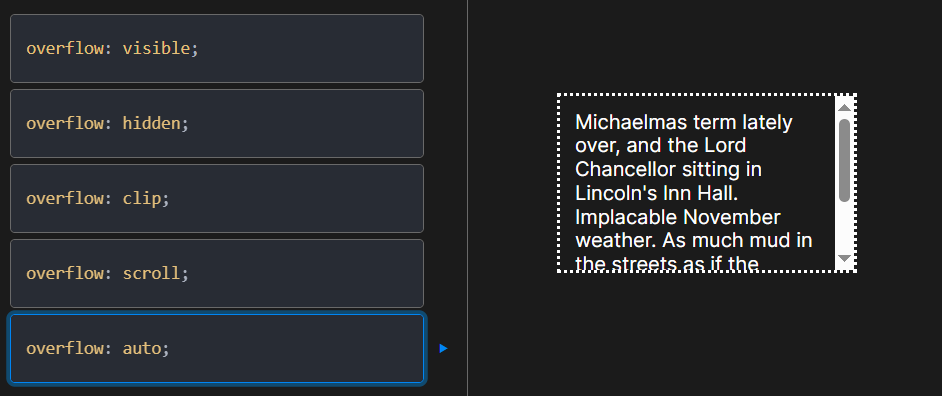
Task: Click the vertical divider between panels
Action: (x=467, y=198)
